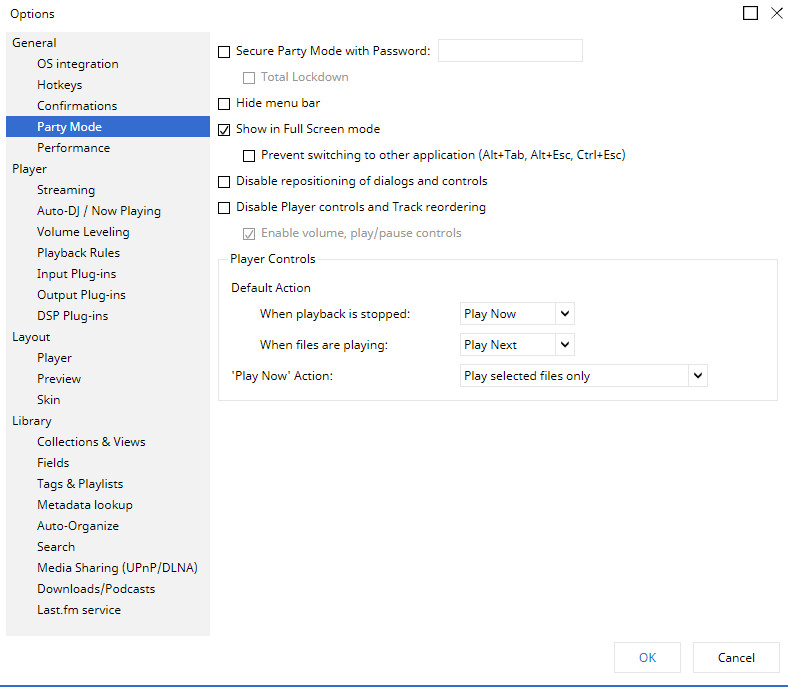Toggle Disable repositioning of dialogs and controls
This screenshot has width=788, height=687.
point(224,181)
